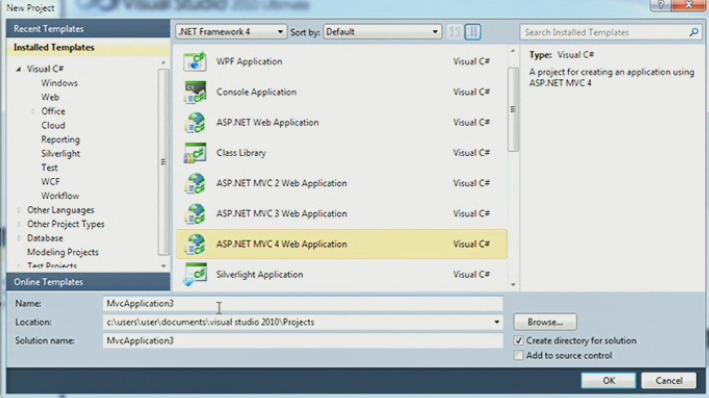The width and height of the screenshot is (709, 398).
Task: Select the Console Application template name
Action: pyautogui.click(x=256, y=92)
